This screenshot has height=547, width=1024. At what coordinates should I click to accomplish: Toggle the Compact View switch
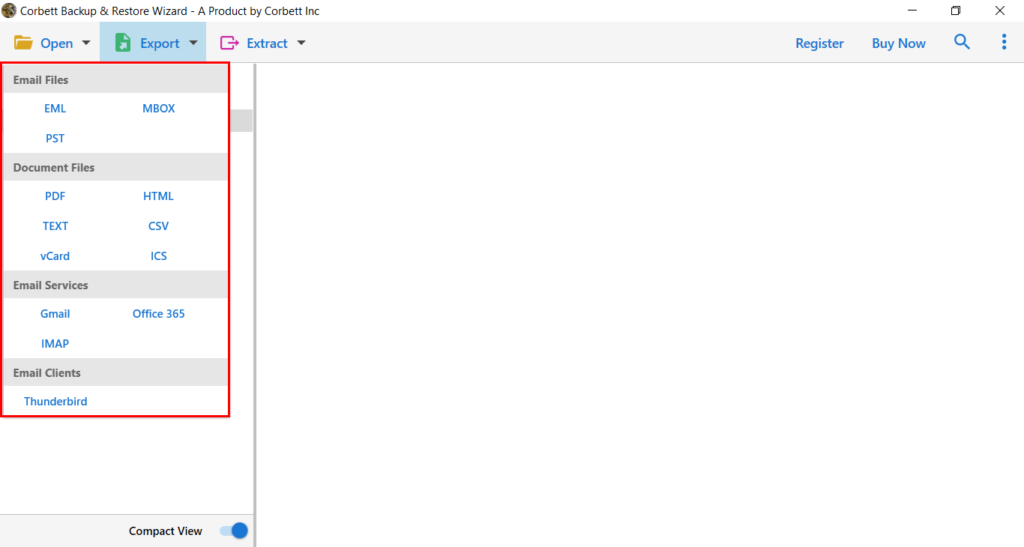click(x=234, y=531)
